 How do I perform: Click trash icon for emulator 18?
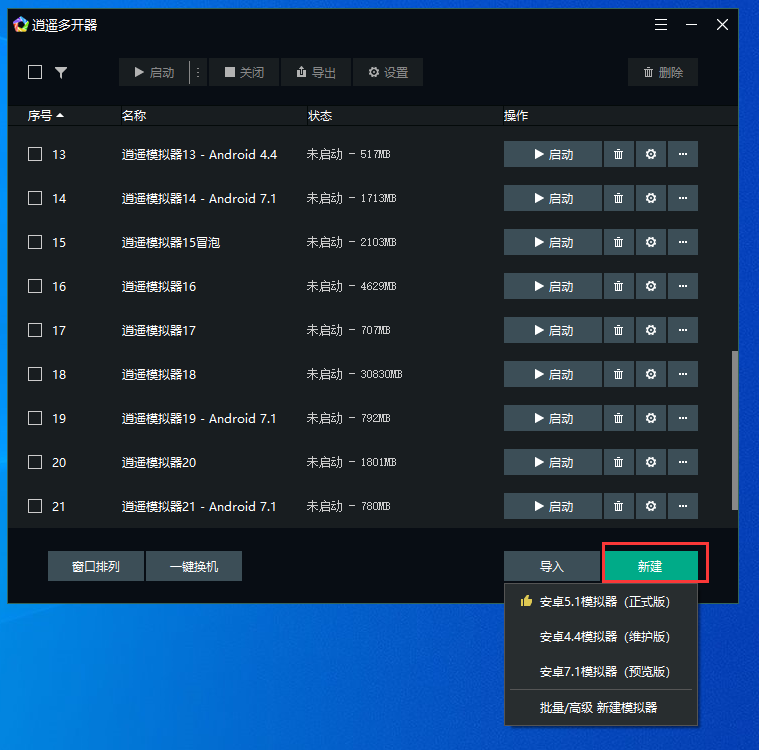pos(618,374)
